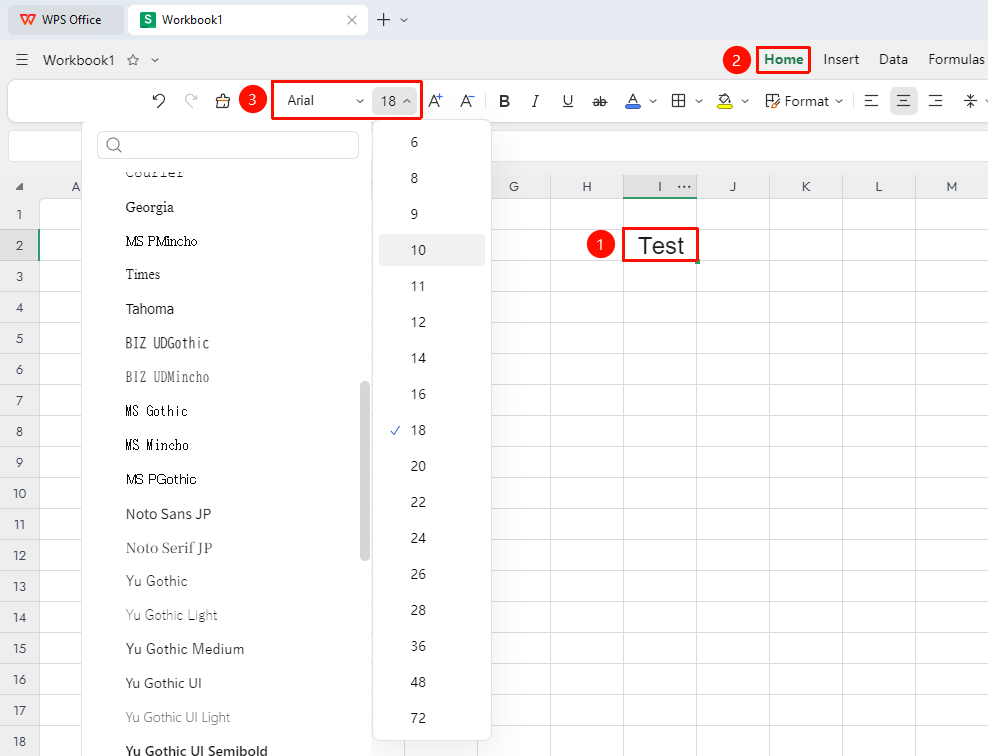Click the Redo arrow icon
The width and height of the screenshot is (988, 756).
(191, 101)
